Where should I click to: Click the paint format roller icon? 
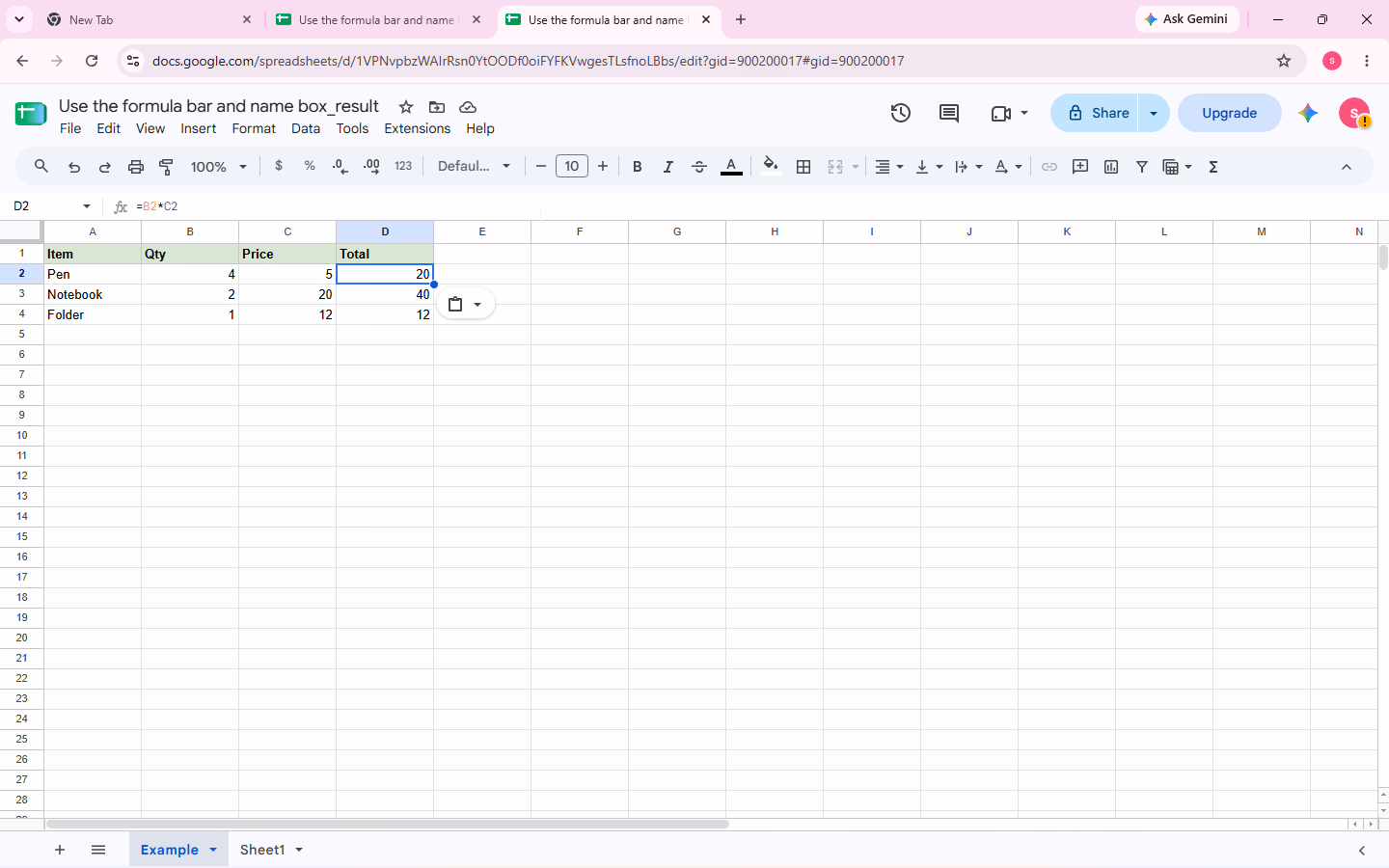166,167
